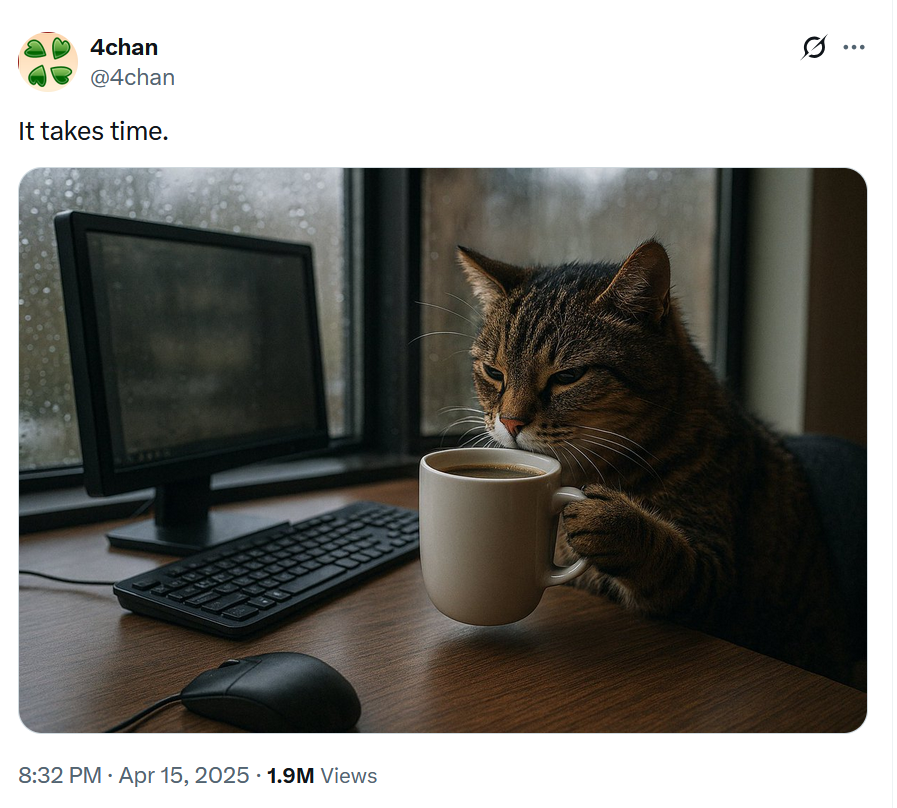Open the cat photo attached to the tweet

(442, 450)
